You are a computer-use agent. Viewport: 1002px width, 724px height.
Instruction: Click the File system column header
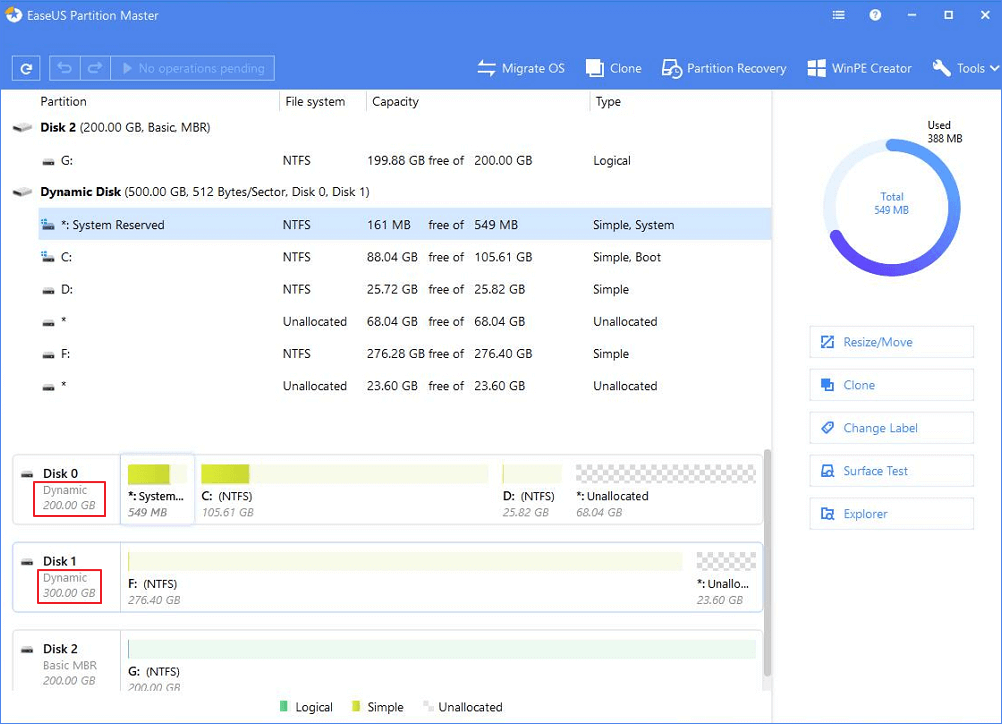tap(315, 102)
